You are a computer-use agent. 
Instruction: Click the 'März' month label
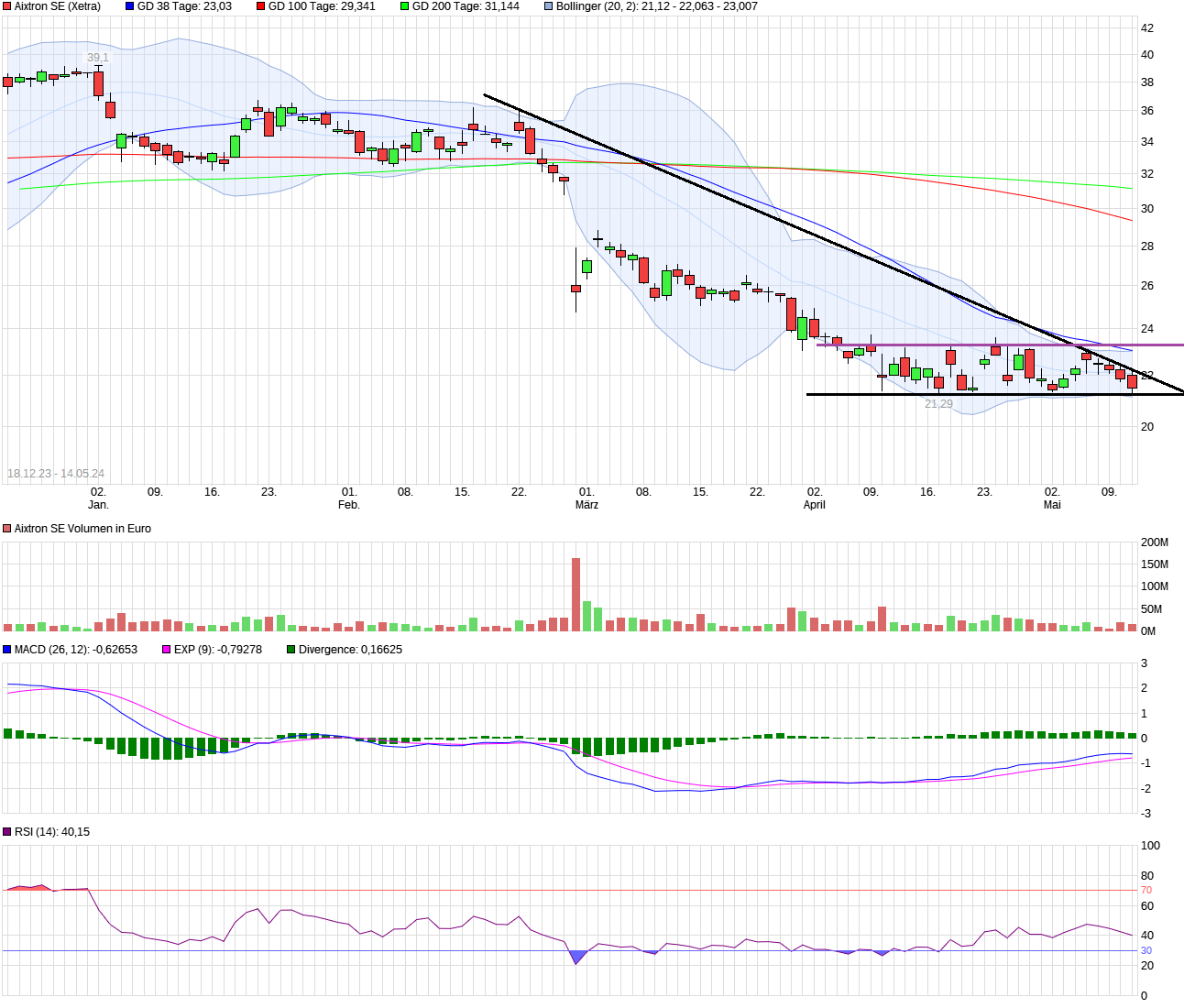point(587,505)
